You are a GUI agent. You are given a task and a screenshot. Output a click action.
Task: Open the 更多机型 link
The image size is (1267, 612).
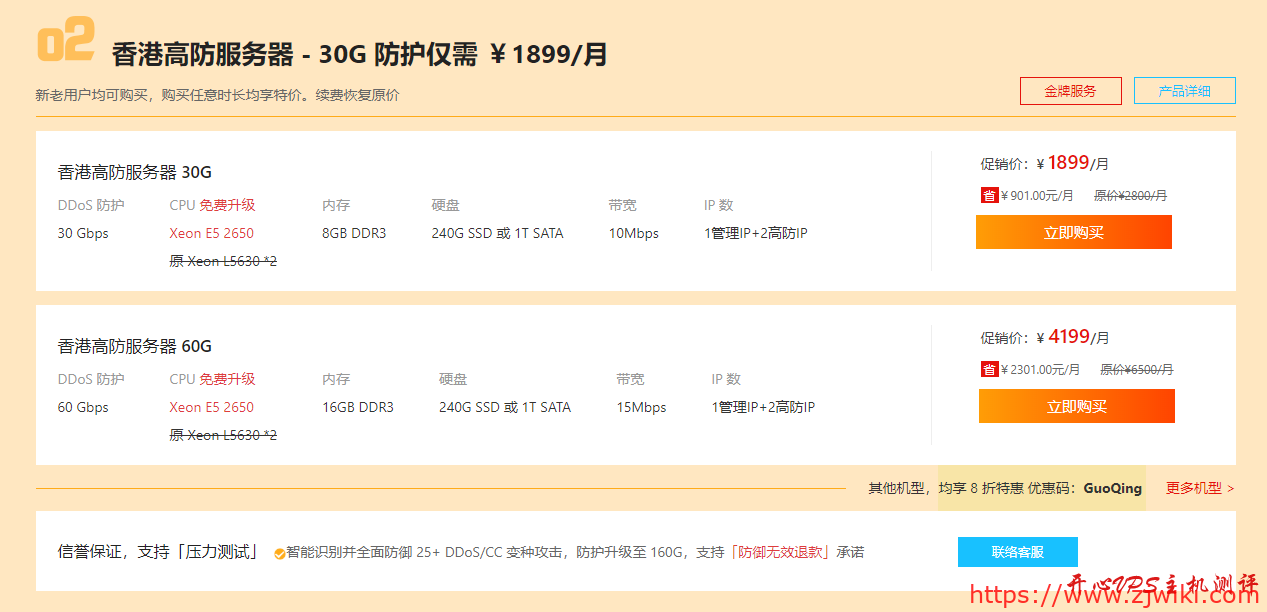pyautogui.click(x=1199, y=488)
